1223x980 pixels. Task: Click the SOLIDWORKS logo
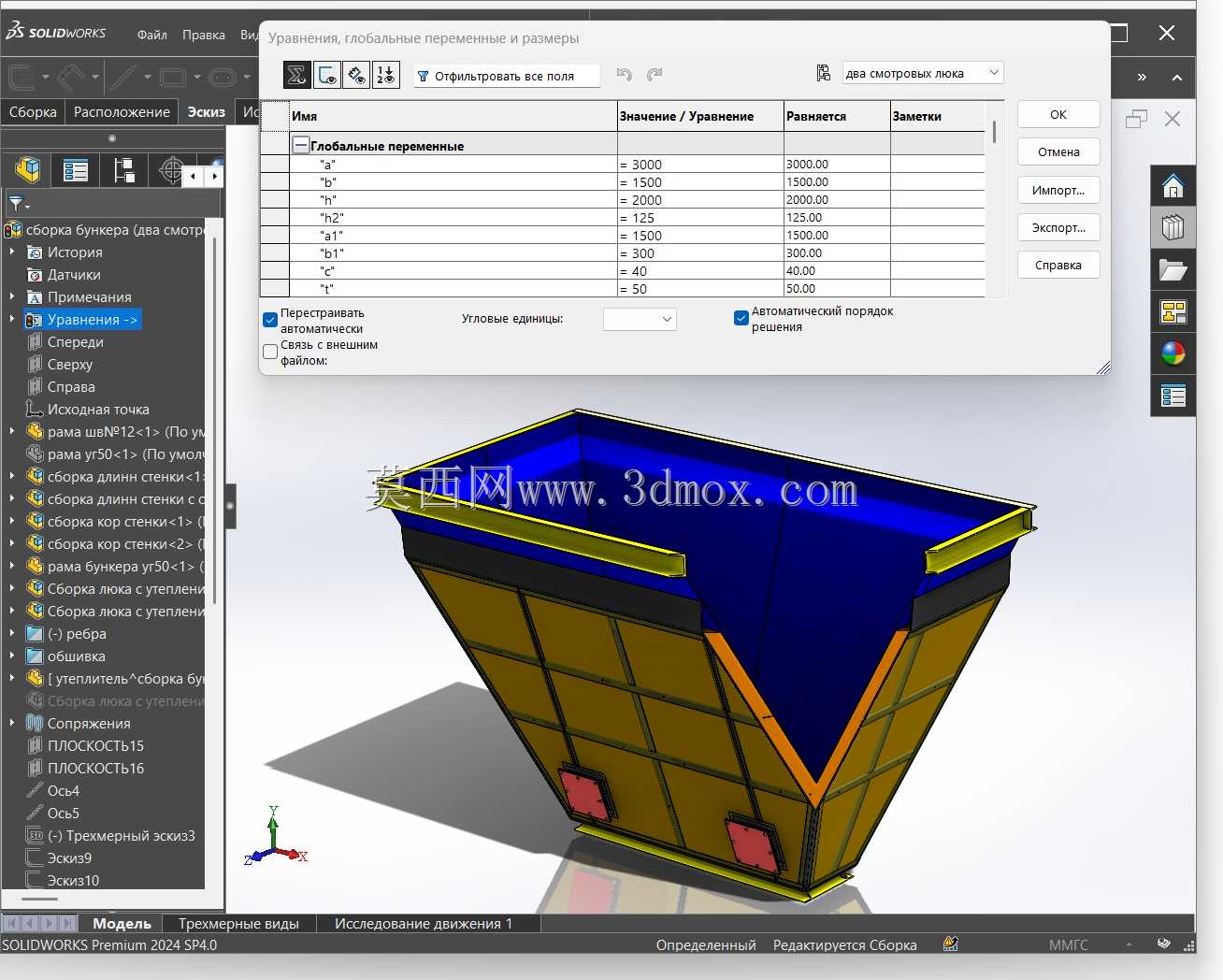(x=56, y=32)
